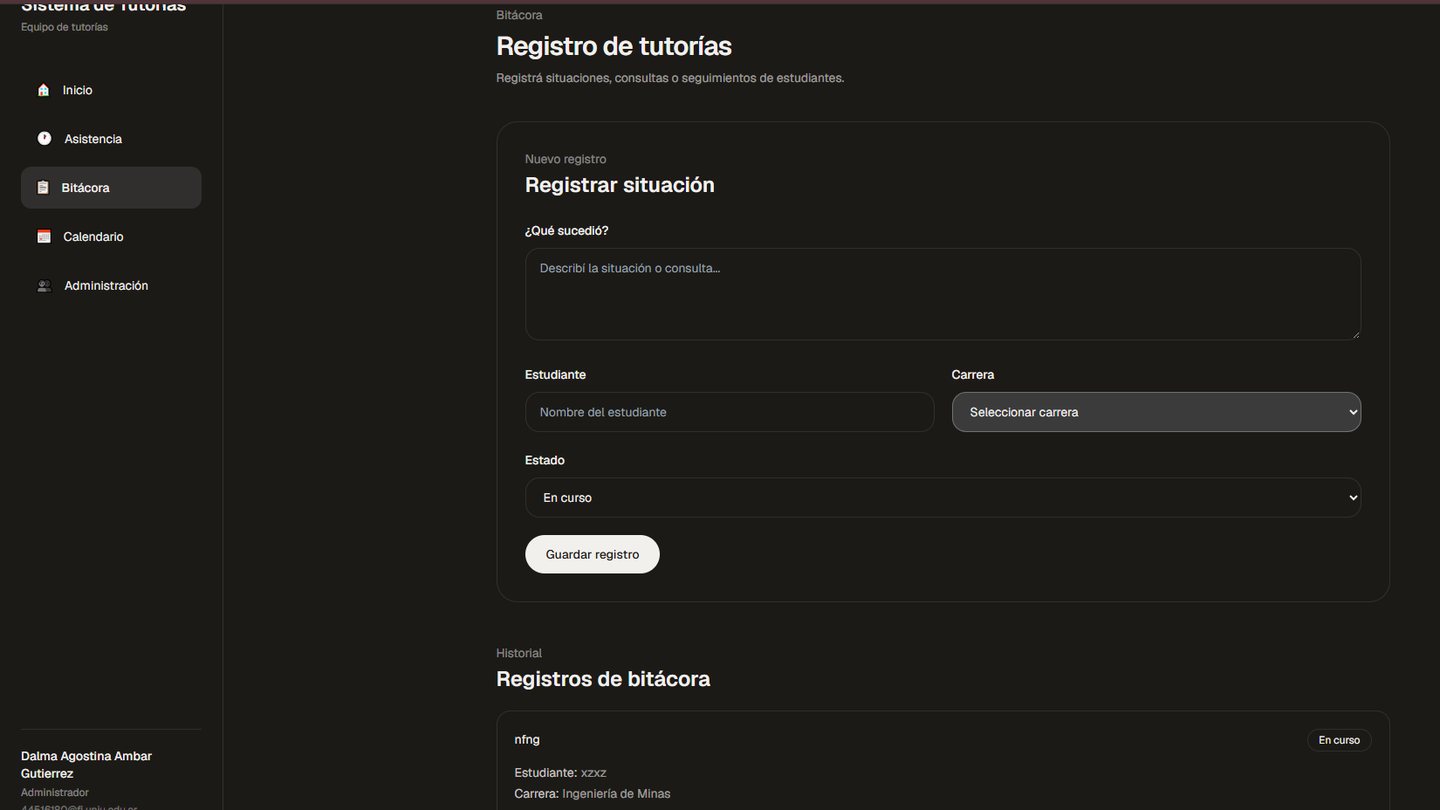This screenshot has width=1440, height=810.
Task: Click the Registro de tutorías page title
Action: [614, 46]
